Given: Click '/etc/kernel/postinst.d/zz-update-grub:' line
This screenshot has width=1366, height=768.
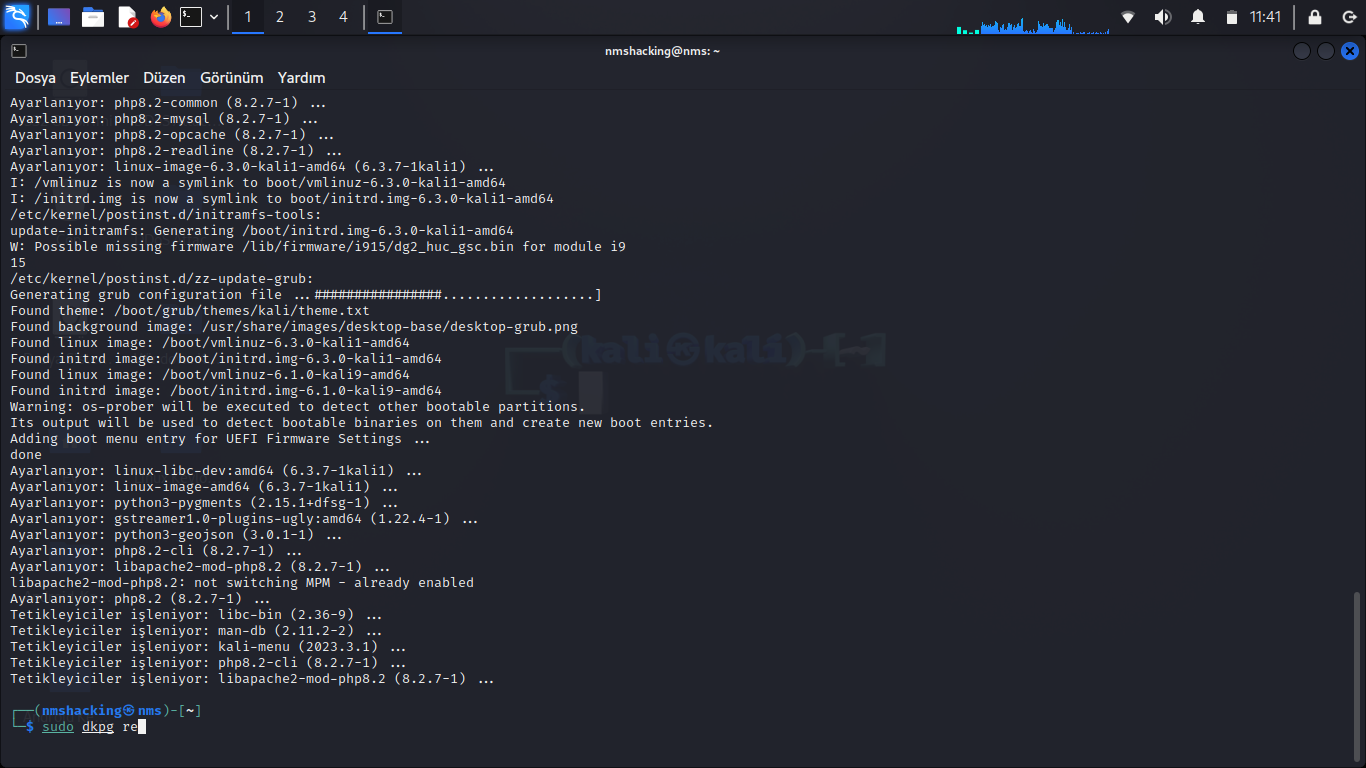Looking at the screenshot, I should tap(162, 279).
